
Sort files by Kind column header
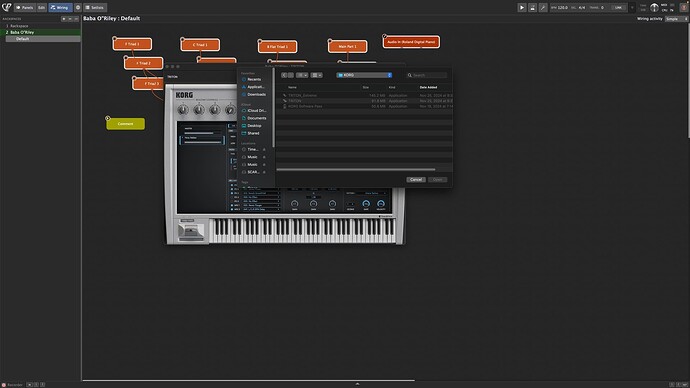(x=392, y=87)
